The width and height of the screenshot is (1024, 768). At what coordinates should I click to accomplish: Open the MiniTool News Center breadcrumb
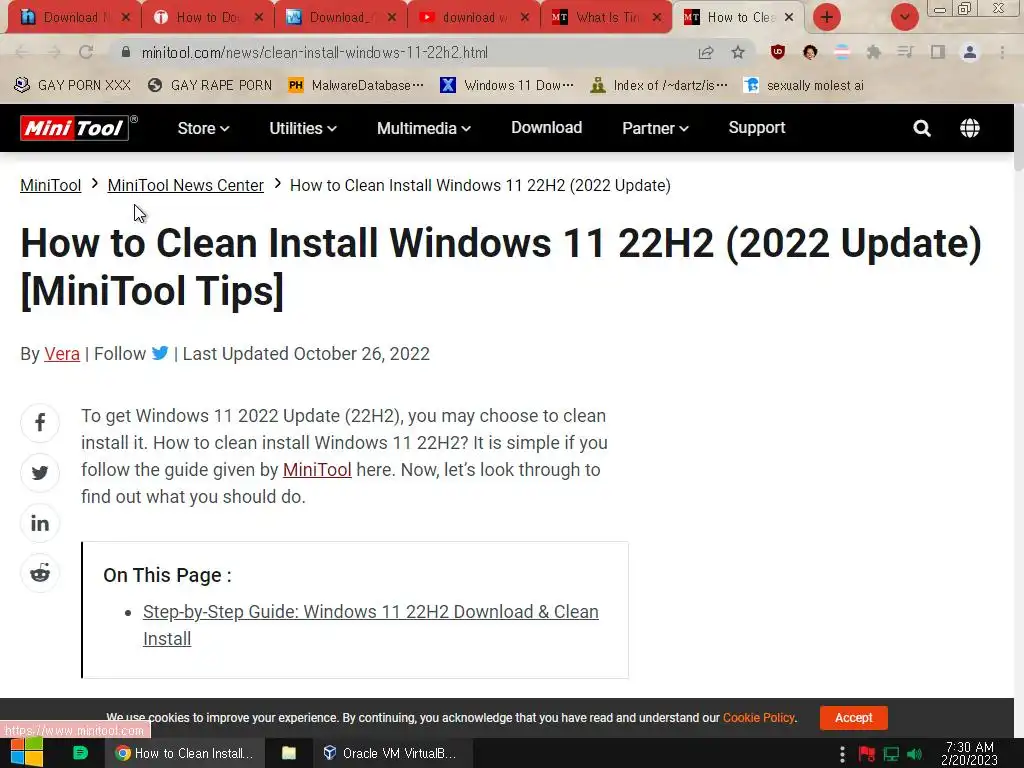[x=185, y=185]
